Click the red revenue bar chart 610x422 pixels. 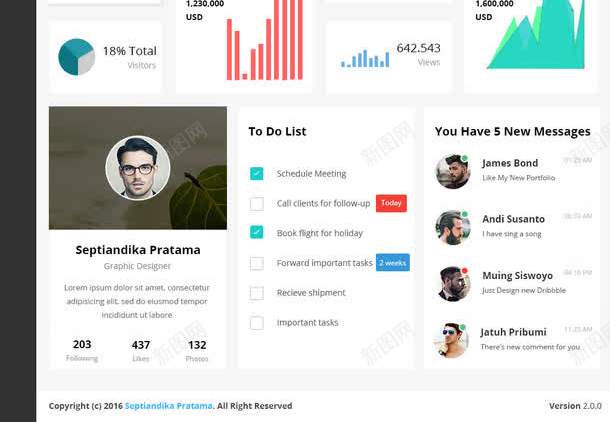click(265, 40)
